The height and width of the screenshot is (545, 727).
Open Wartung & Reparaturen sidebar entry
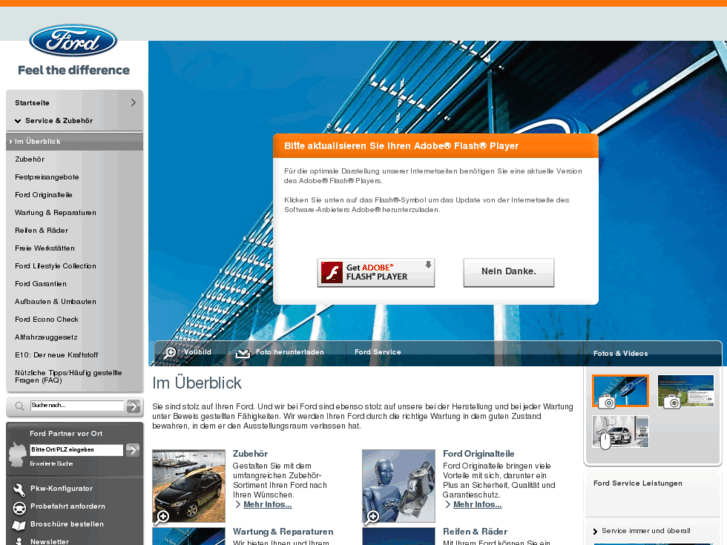(56, 212)
